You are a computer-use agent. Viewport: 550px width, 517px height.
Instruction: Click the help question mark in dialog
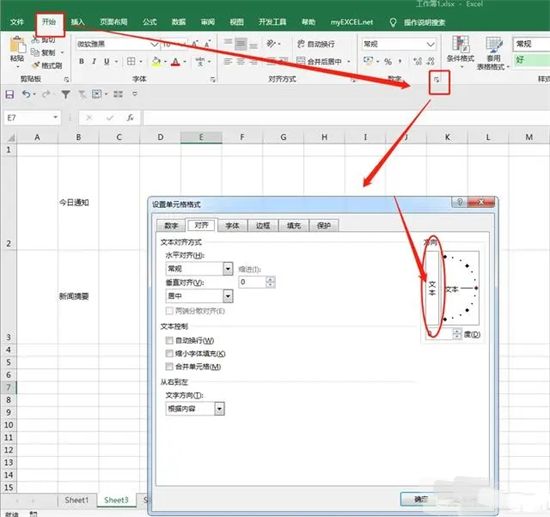pyautogui.click(x=460, y=202)
